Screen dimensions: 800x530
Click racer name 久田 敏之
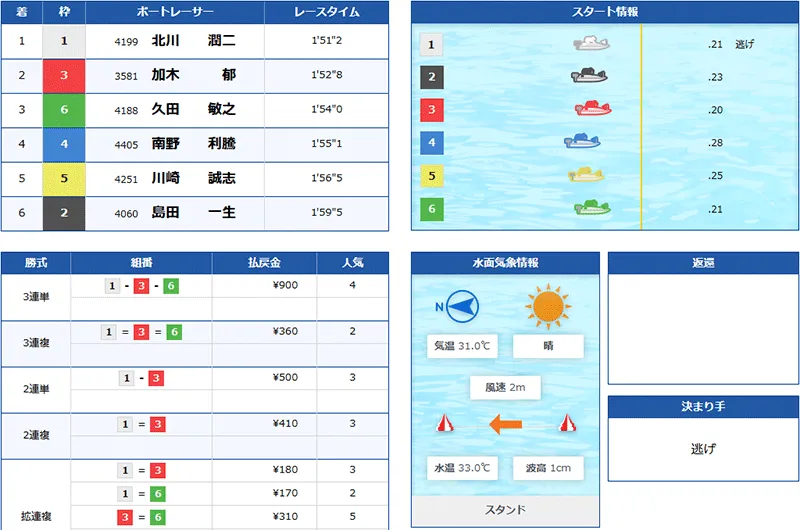point(193,109)
